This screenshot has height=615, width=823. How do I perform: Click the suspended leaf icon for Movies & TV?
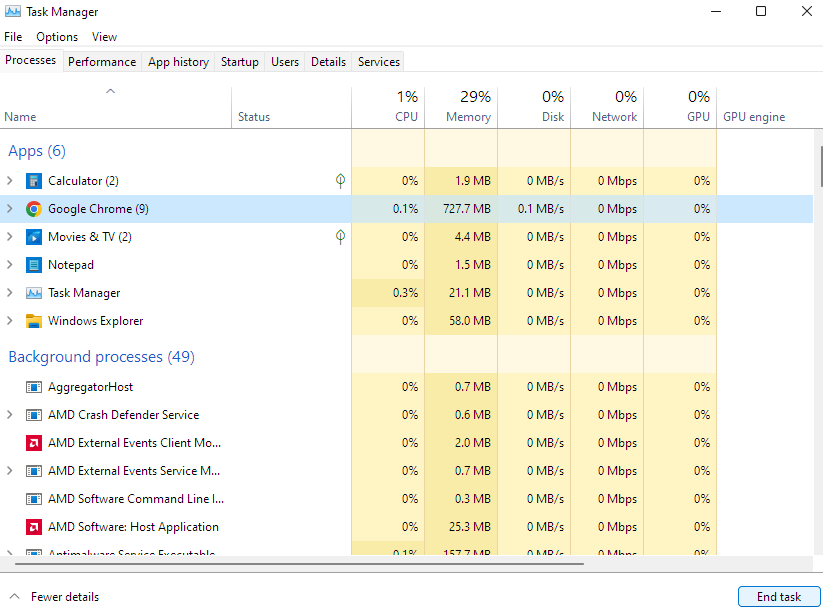[340, 237]
